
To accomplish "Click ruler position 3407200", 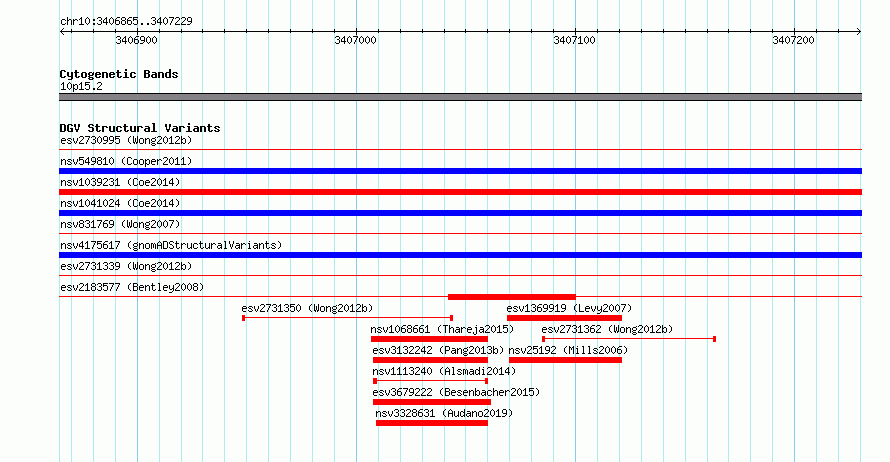I will [794, 40].
